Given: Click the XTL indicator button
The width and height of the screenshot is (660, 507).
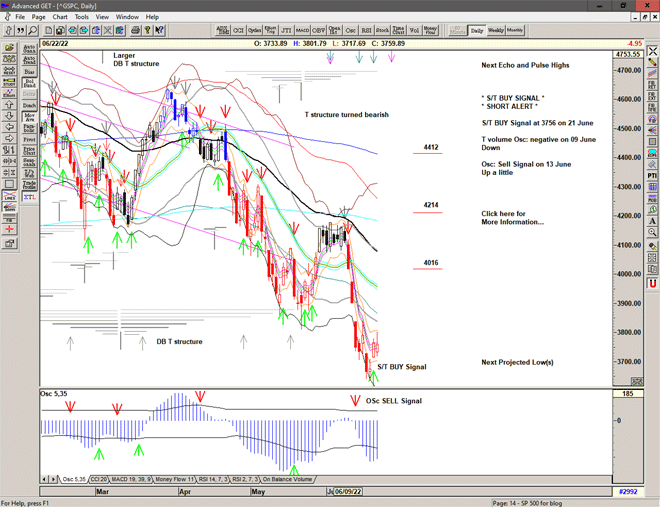Looking at the screenshot, I should pos(29,198).
